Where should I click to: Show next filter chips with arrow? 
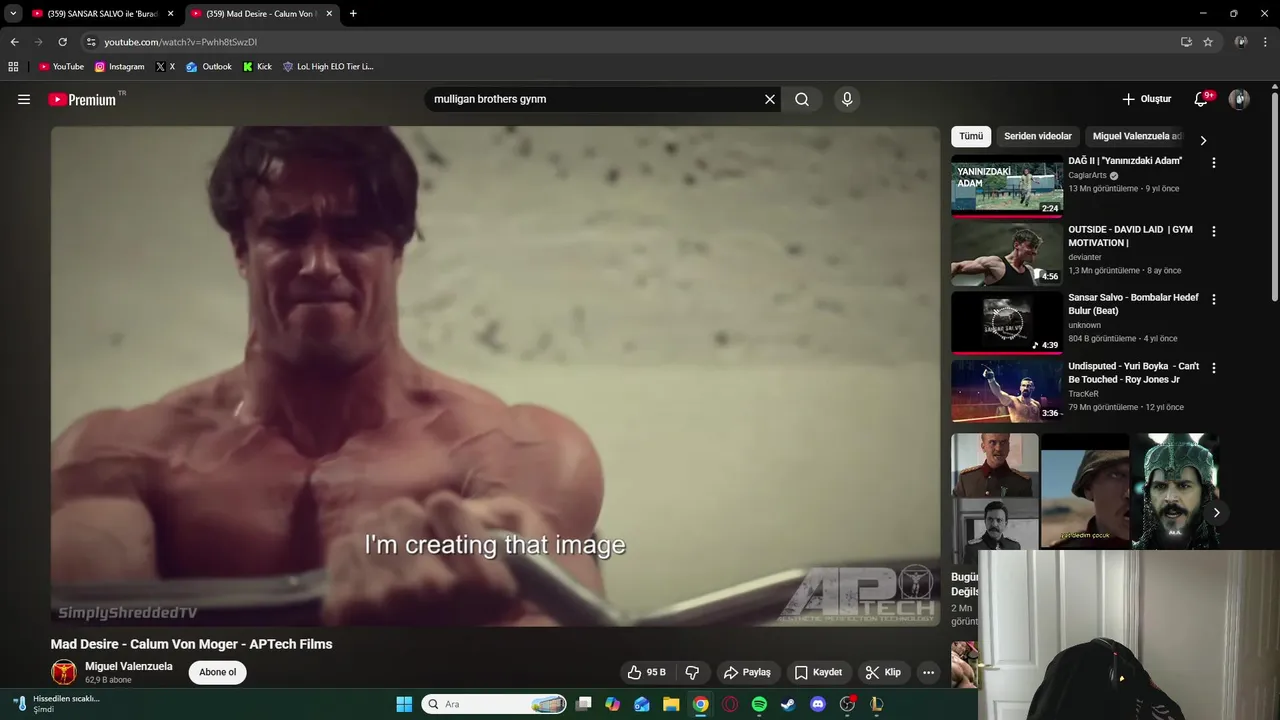[x=1203, y=141]
